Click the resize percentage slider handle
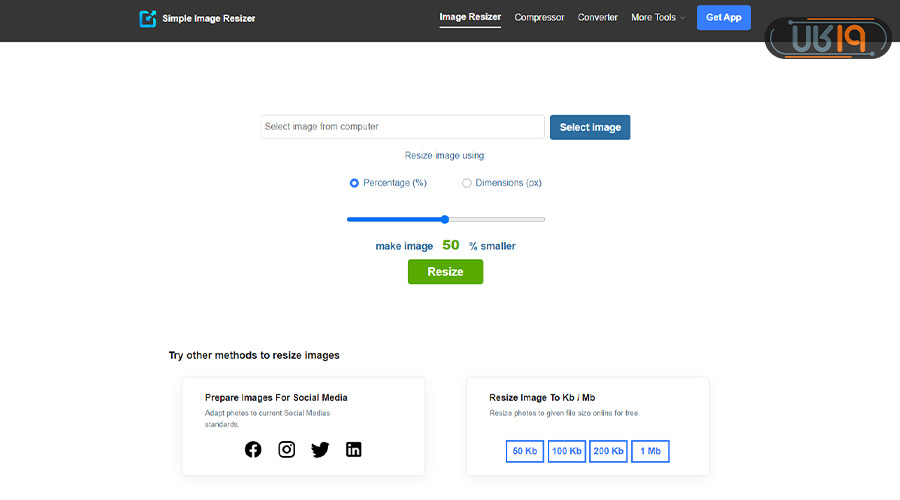Viewport: 900px width, 500px height. pos(445,219)
